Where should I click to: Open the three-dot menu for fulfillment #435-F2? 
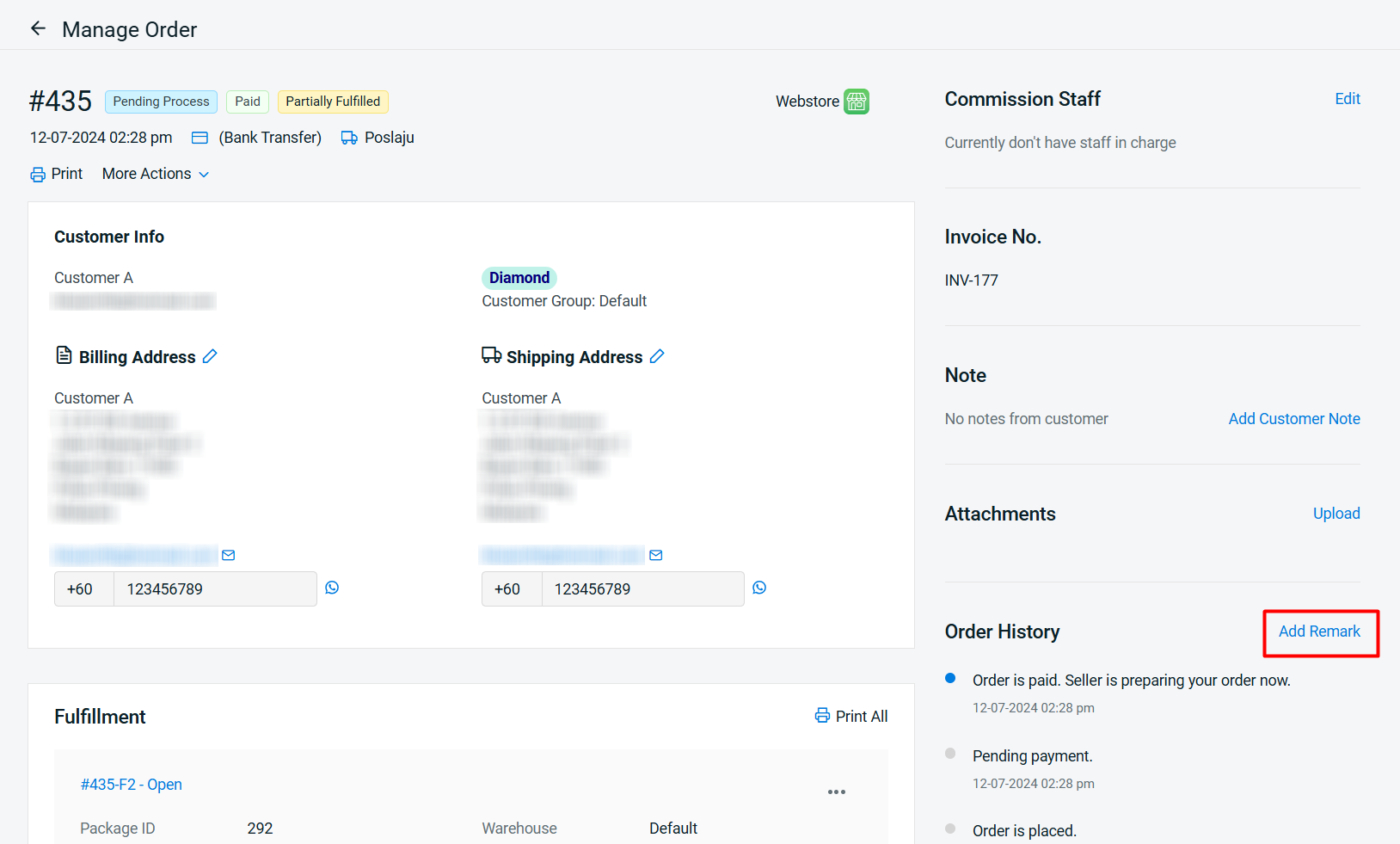[x=836, y=792]
